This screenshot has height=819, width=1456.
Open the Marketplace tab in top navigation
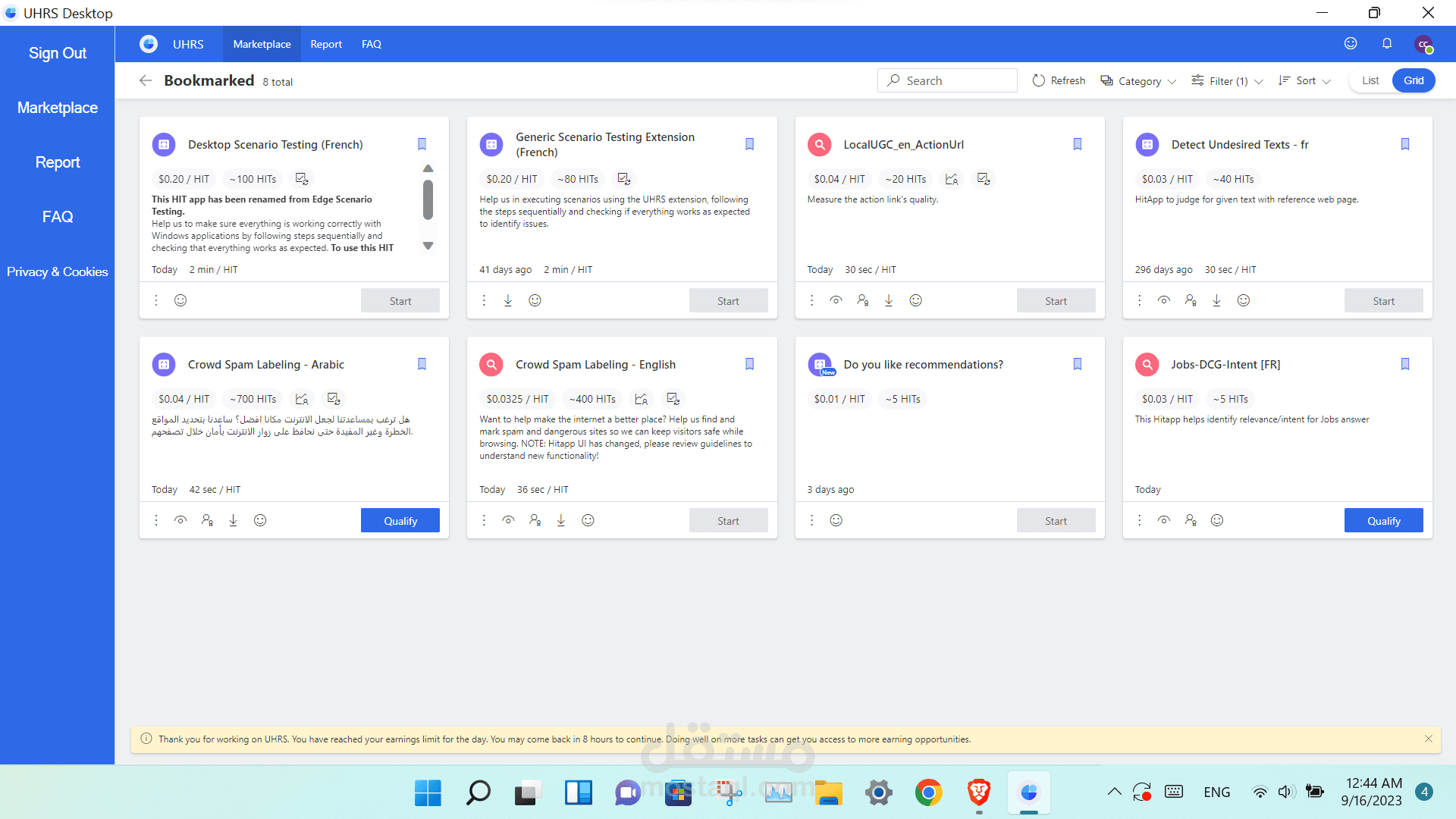tap(262, 44)
